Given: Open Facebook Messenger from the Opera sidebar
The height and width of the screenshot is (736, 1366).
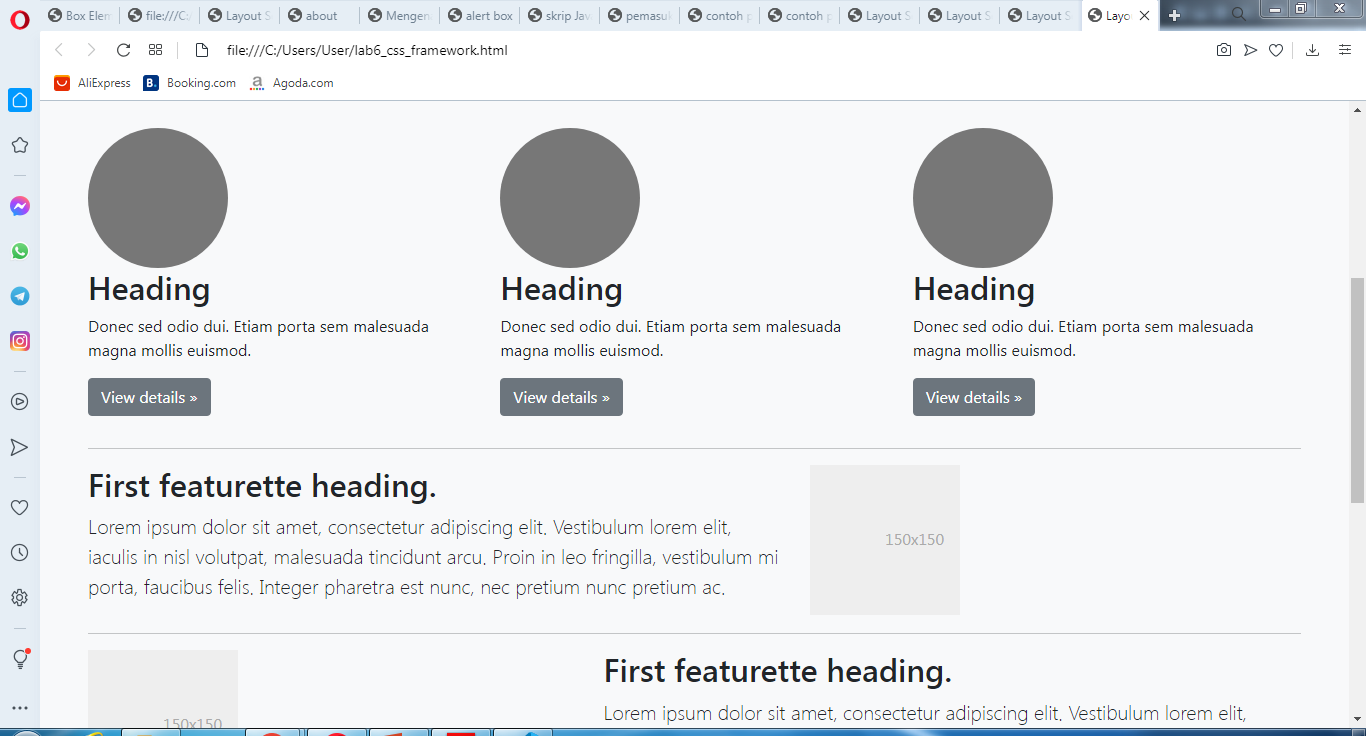Looking at the screenshot, I should [19, 206].
